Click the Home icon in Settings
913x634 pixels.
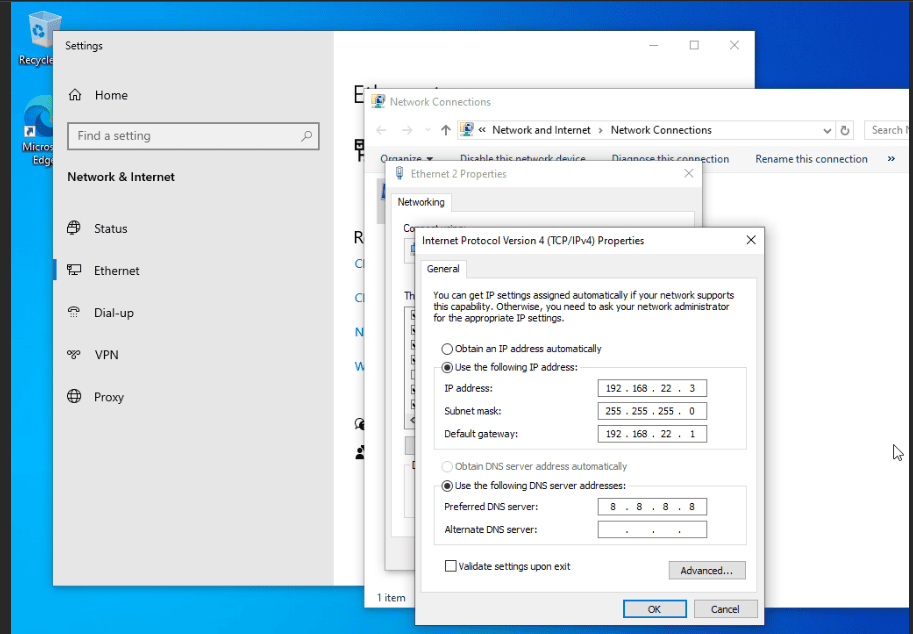click(75, 95)
